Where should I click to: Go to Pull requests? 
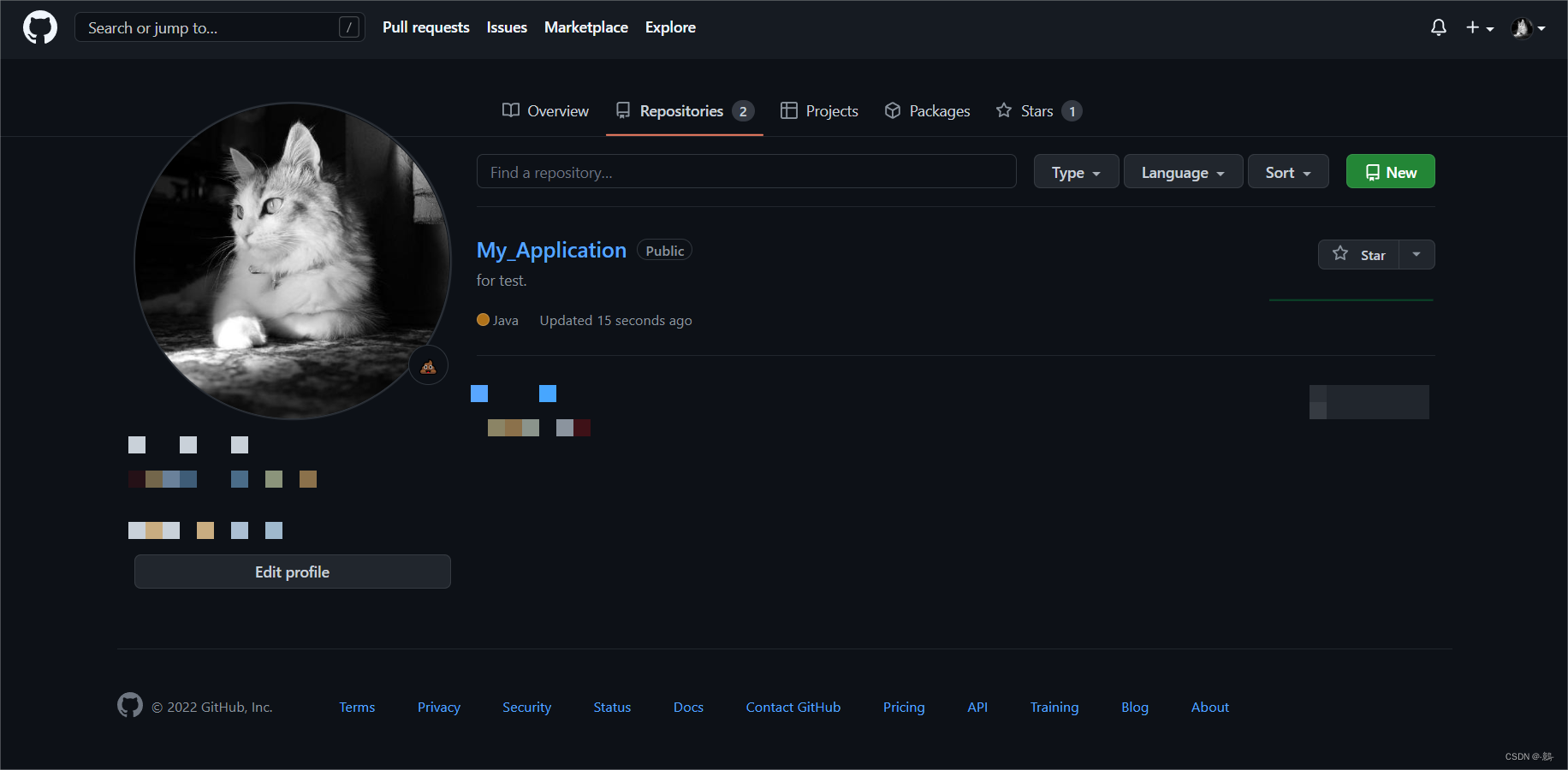click(x=425, y=27)
